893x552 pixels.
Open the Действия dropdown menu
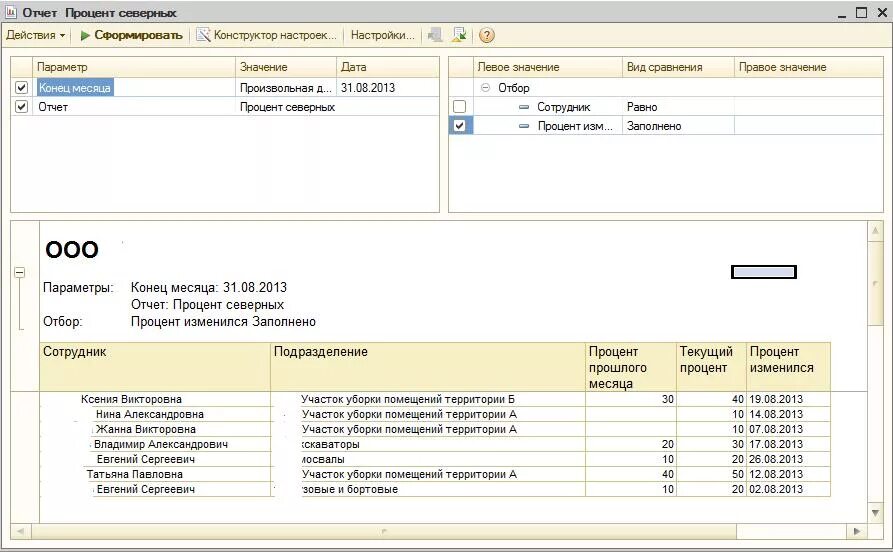35,35
